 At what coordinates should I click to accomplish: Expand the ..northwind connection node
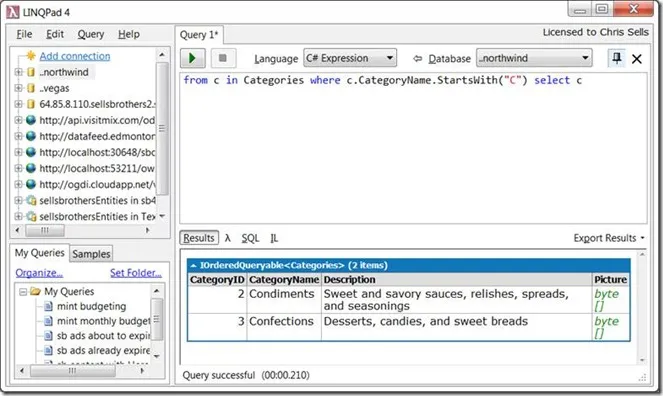tap(18, 72)
